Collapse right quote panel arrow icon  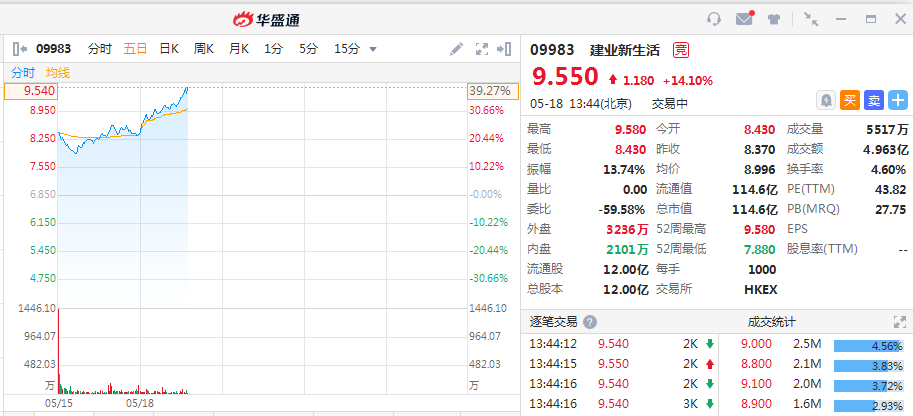point(504,49)
